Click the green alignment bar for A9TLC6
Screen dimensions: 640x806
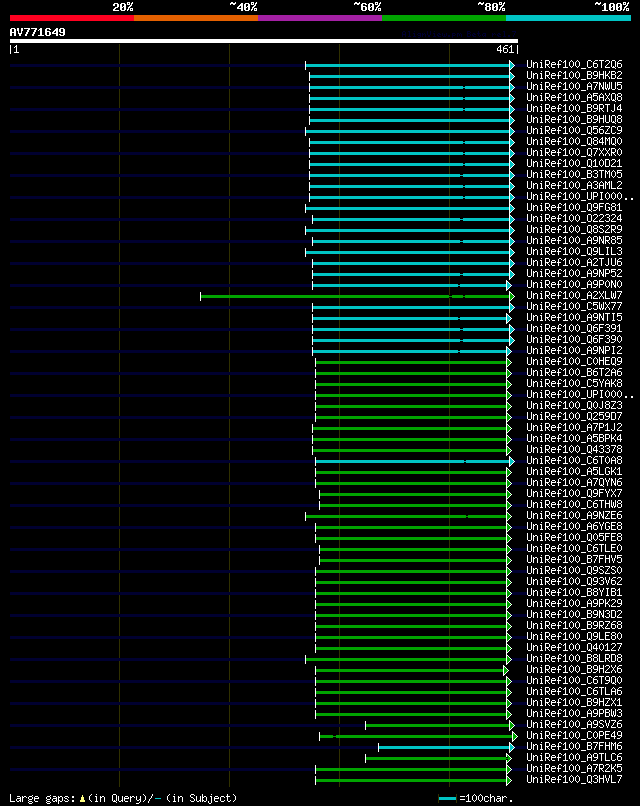tap(437, 758)
